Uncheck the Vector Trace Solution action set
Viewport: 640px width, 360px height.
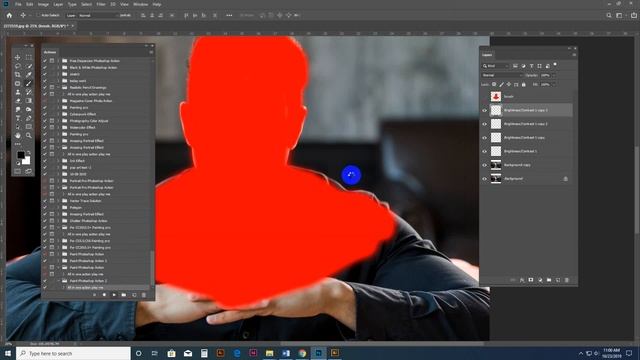click(45, 201)
